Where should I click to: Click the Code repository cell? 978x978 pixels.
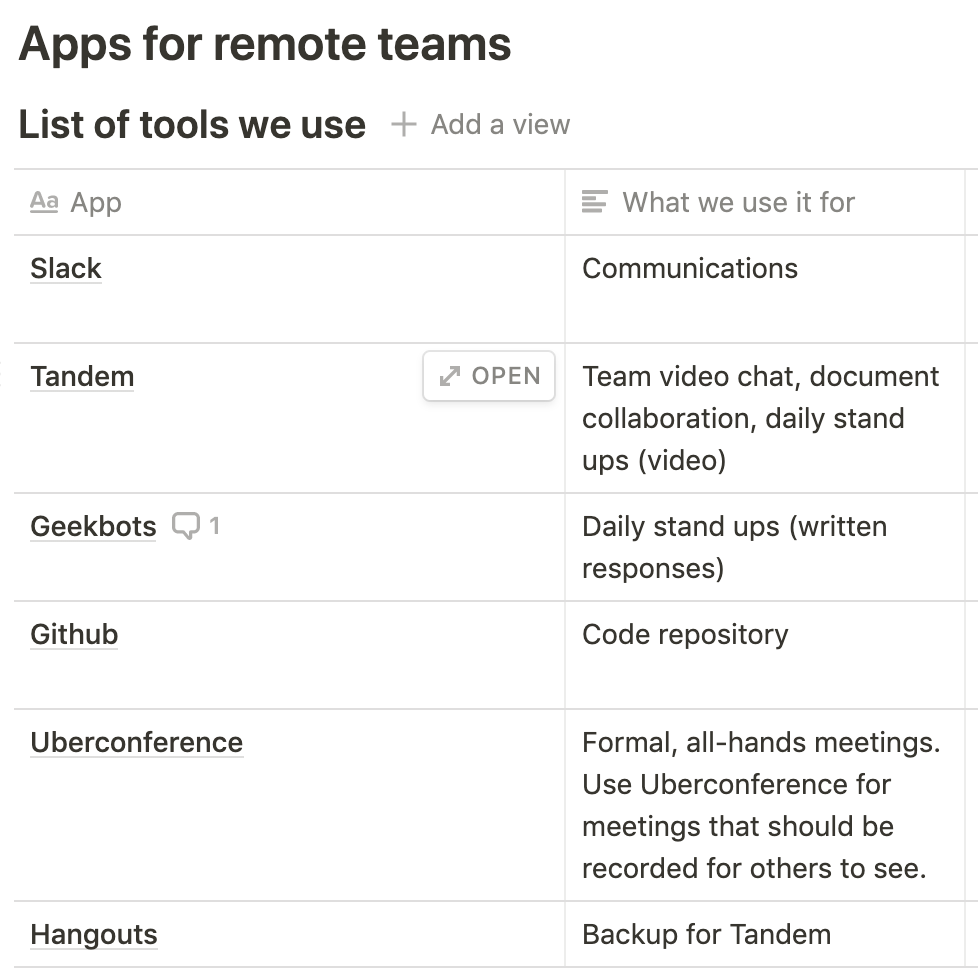click(x=765, y=655)
